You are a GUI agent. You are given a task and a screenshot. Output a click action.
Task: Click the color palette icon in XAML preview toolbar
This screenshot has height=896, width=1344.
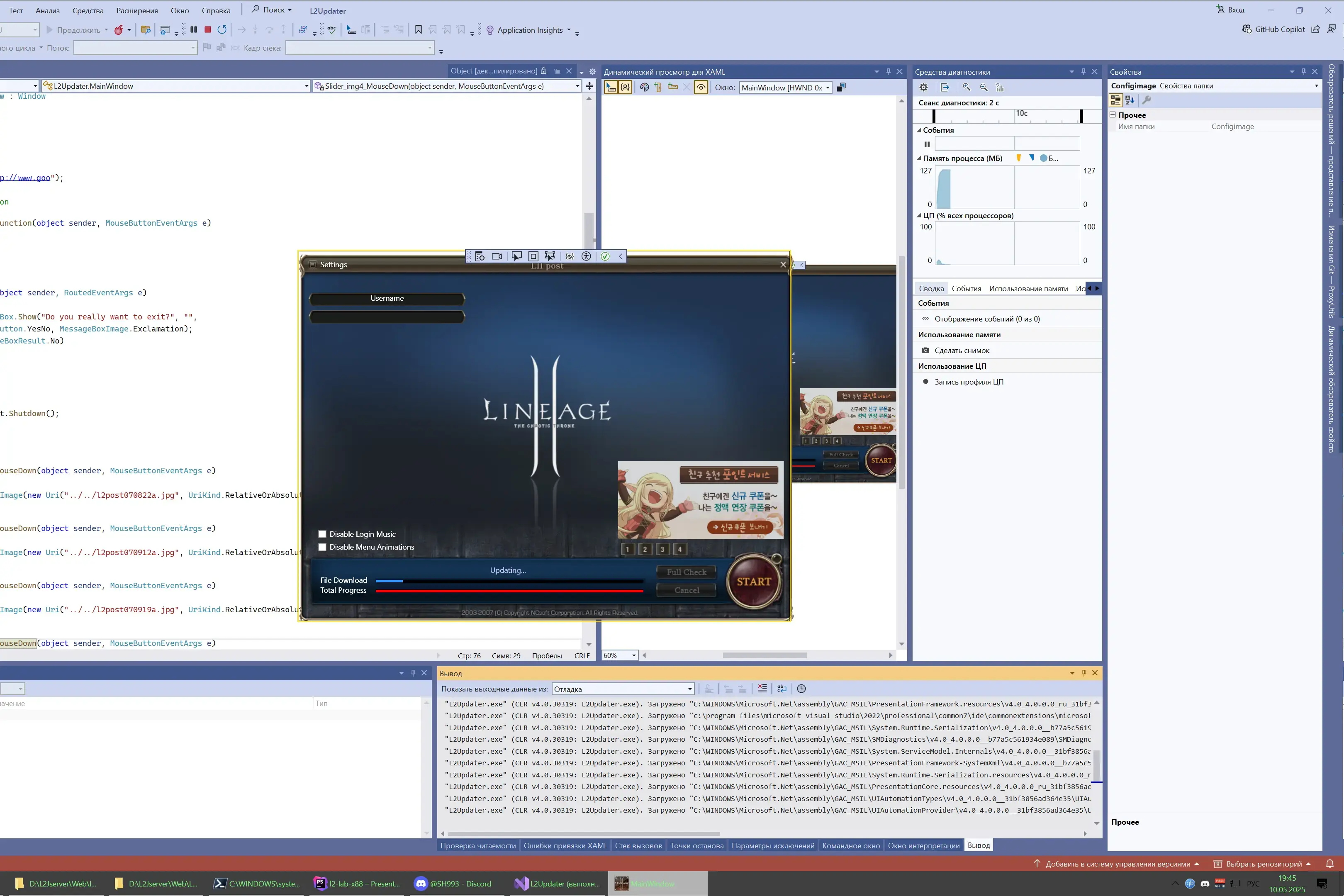tap(645, 88)
